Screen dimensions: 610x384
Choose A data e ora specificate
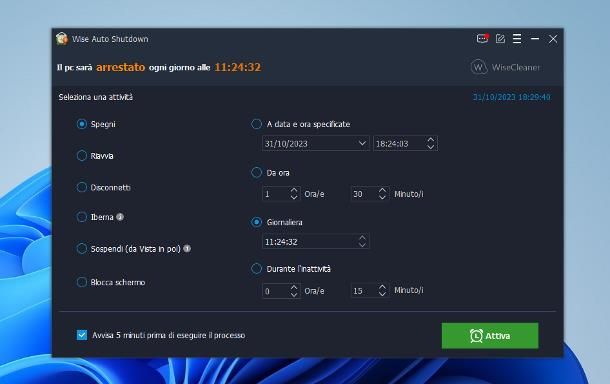tap(256, 124)
